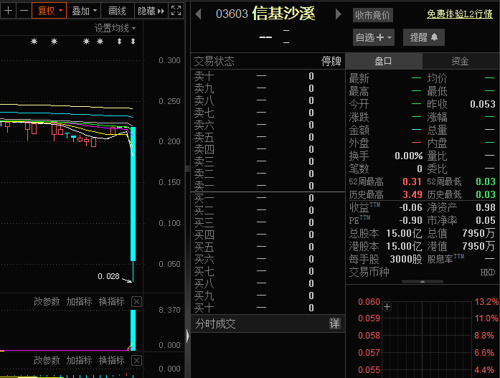The height and width of the screenshot is (378, 500).
Task: Click the third star event marker
Action: (86, 41)
